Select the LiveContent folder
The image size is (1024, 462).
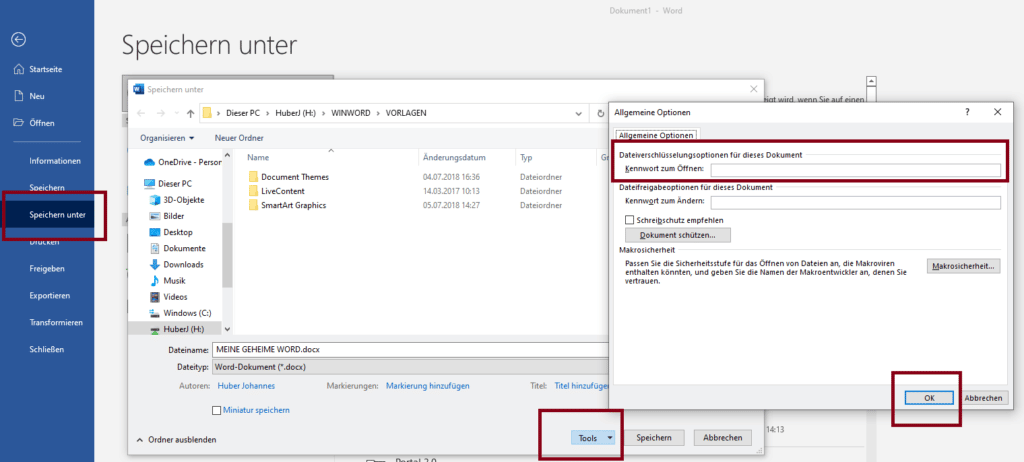283,191
